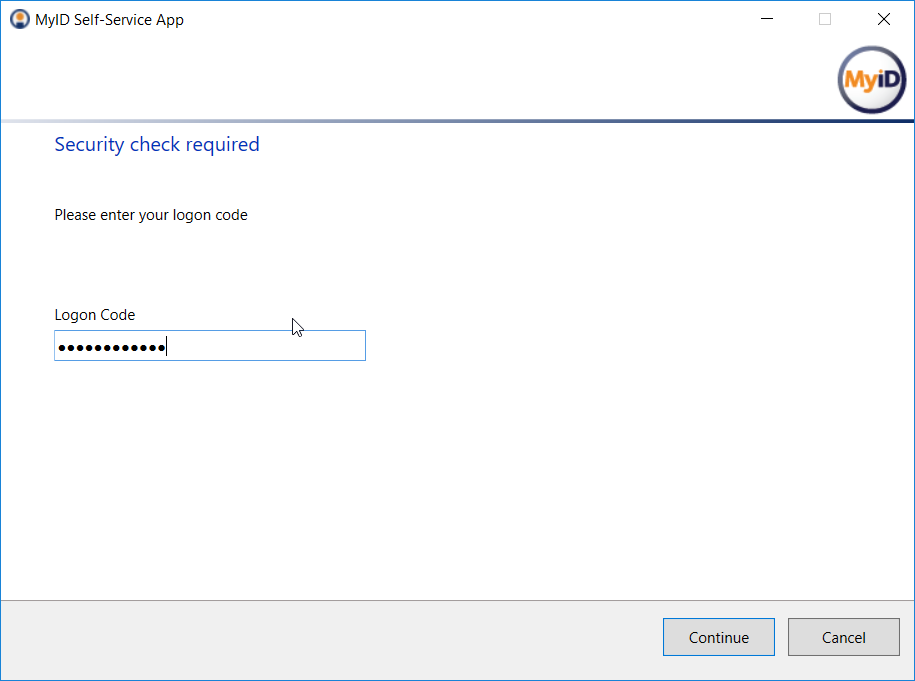Click the blue header divider line

coord(458,121)
